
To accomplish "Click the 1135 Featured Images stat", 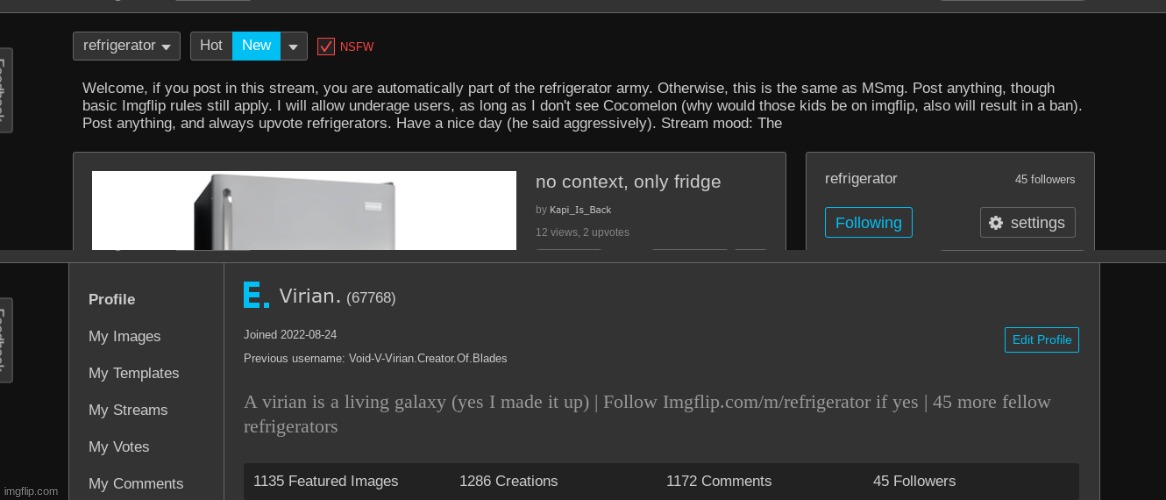I will pyautogui.click(x=326, y=481).
